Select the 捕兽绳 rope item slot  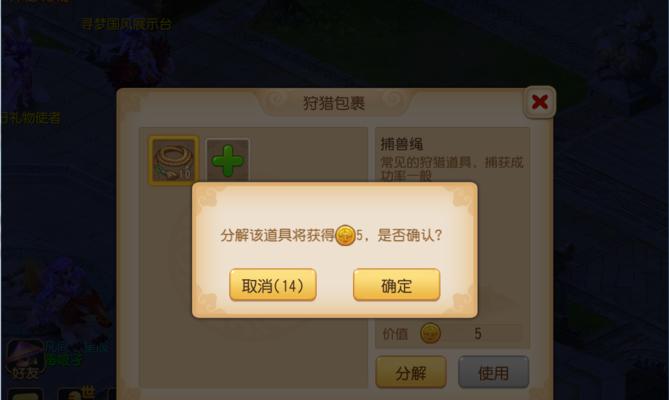173,160
